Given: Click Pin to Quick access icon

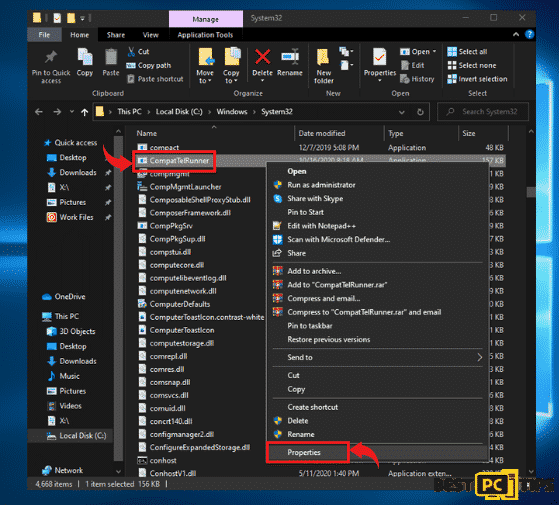Looking at the screenshot, I should pyautogui.click(x=51, y=57).
